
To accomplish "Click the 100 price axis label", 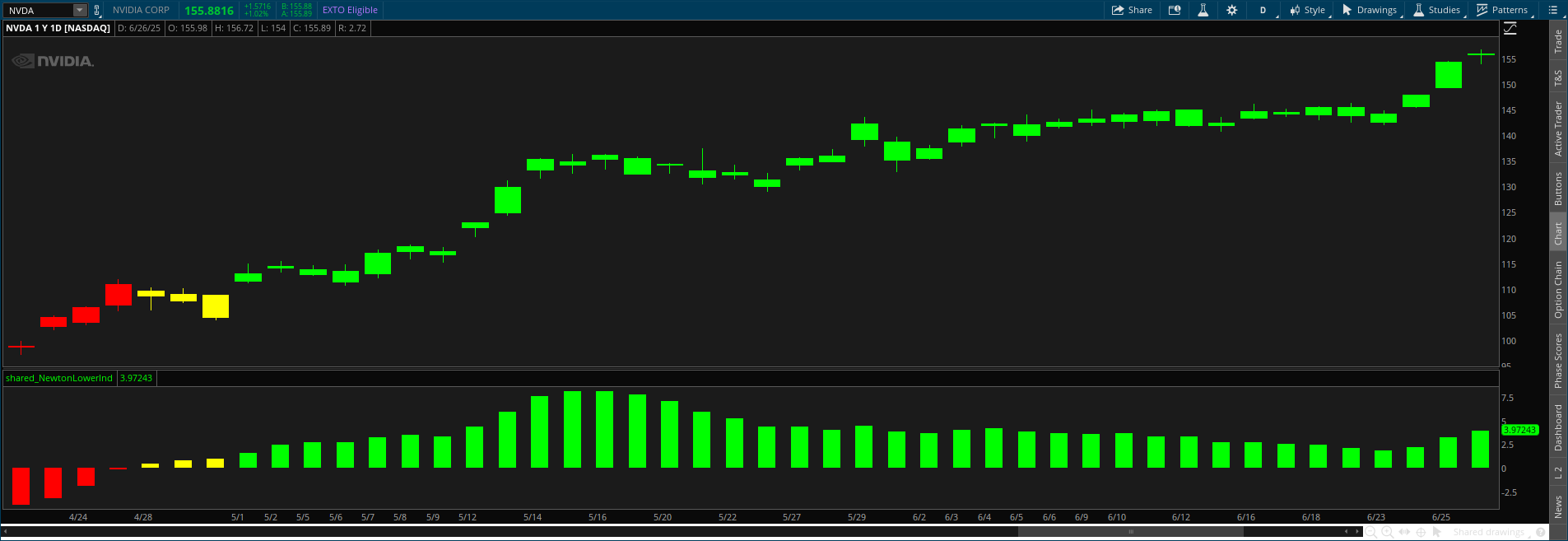I will (x=1509, y=341).
